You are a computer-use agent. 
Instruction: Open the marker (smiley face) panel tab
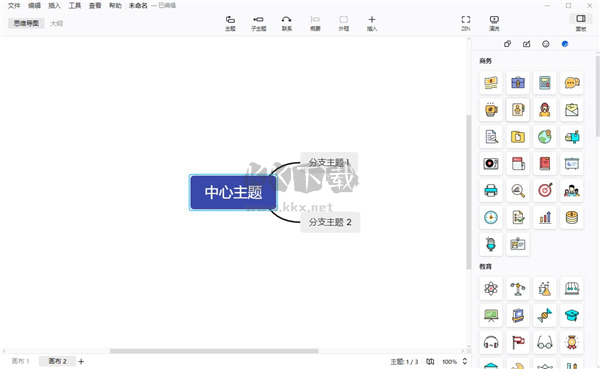tap(546, 44)
